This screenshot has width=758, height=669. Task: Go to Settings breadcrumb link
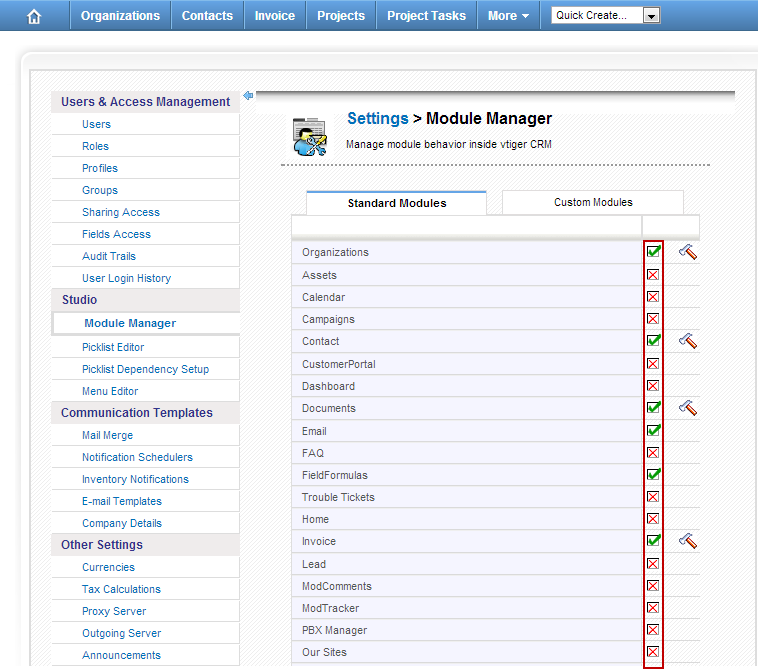(377, 119)
